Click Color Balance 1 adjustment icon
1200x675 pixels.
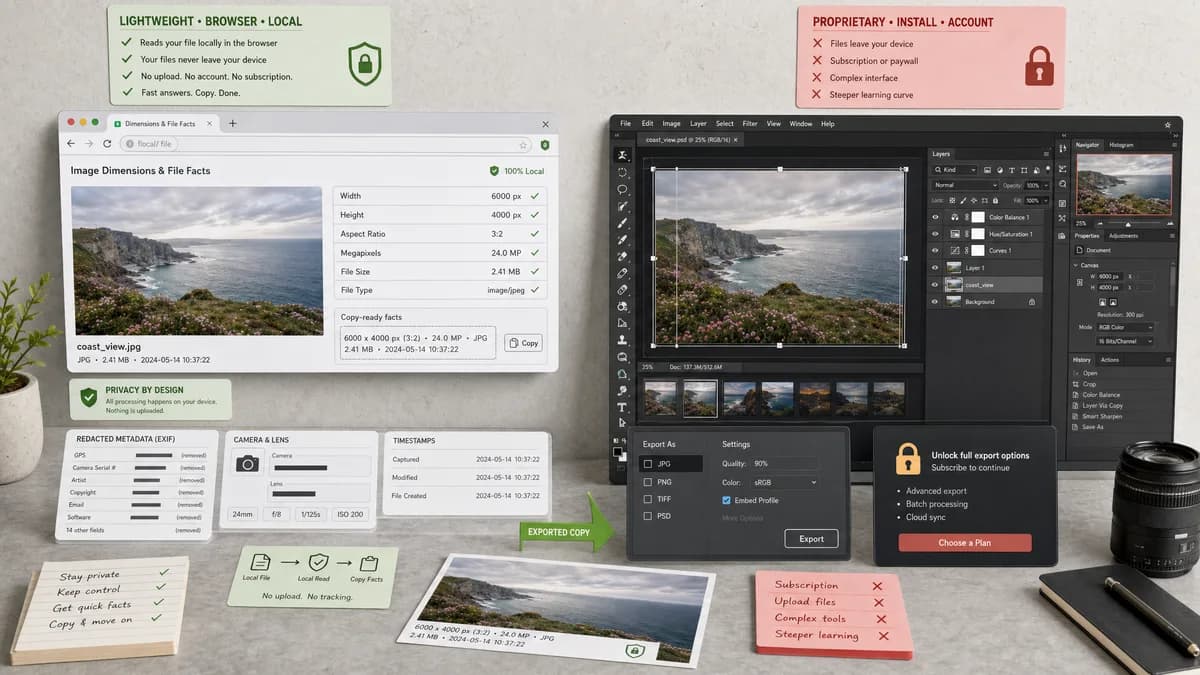[x=954, y=217]
